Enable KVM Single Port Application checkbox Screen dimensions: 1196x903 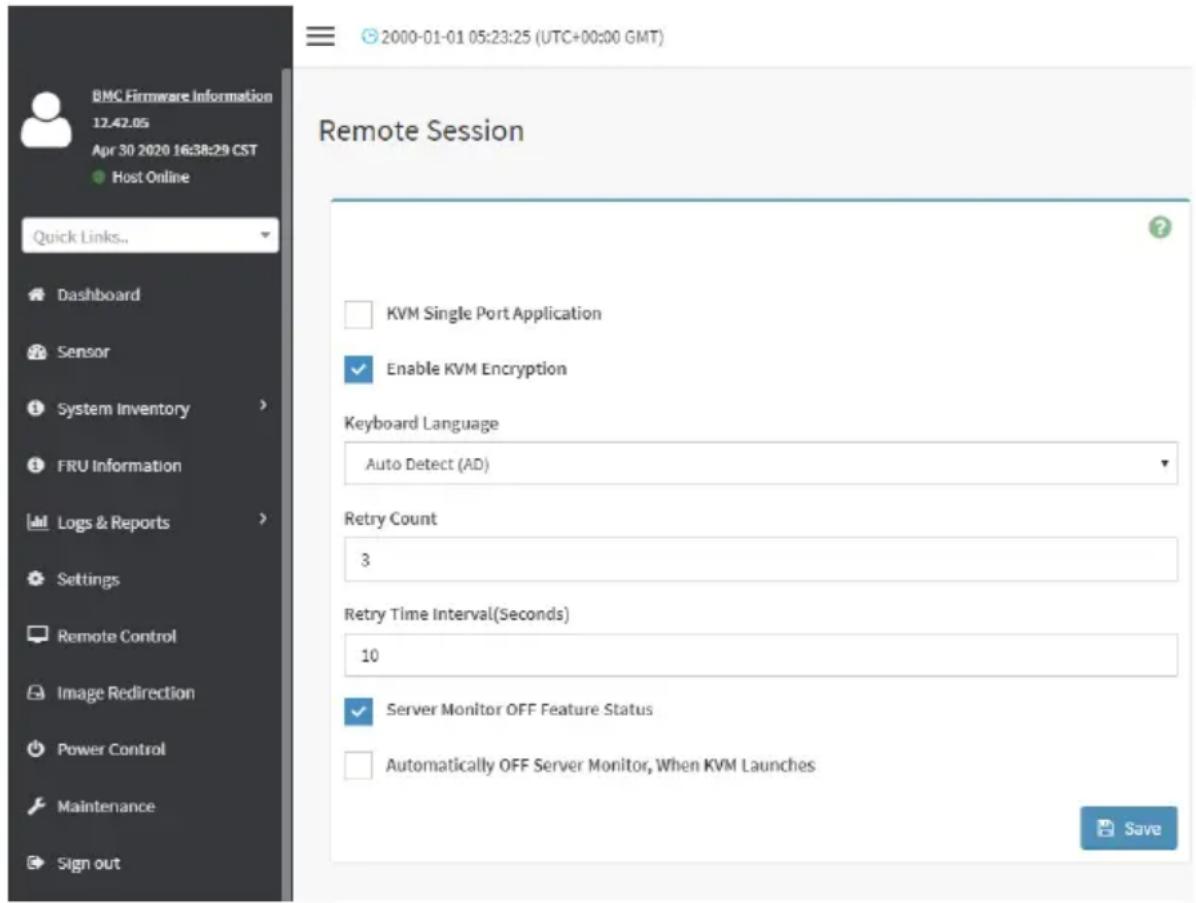pyautogui.click(x=358, y=314)
